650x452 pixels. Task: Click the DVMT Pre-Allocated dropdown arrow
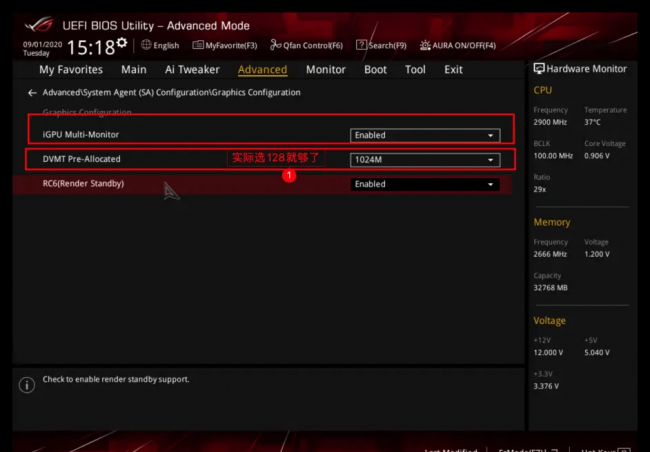tap(490, 160)
